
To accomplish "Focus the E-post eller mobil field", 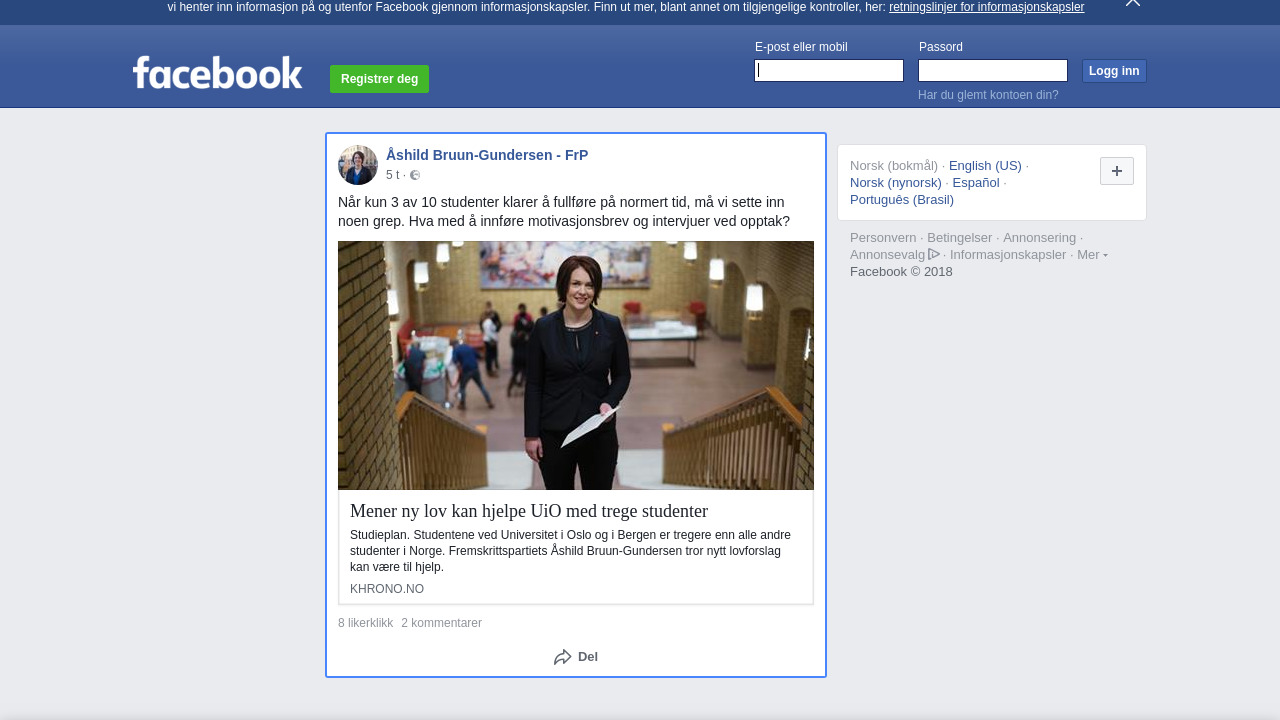I will pos(829,70).
